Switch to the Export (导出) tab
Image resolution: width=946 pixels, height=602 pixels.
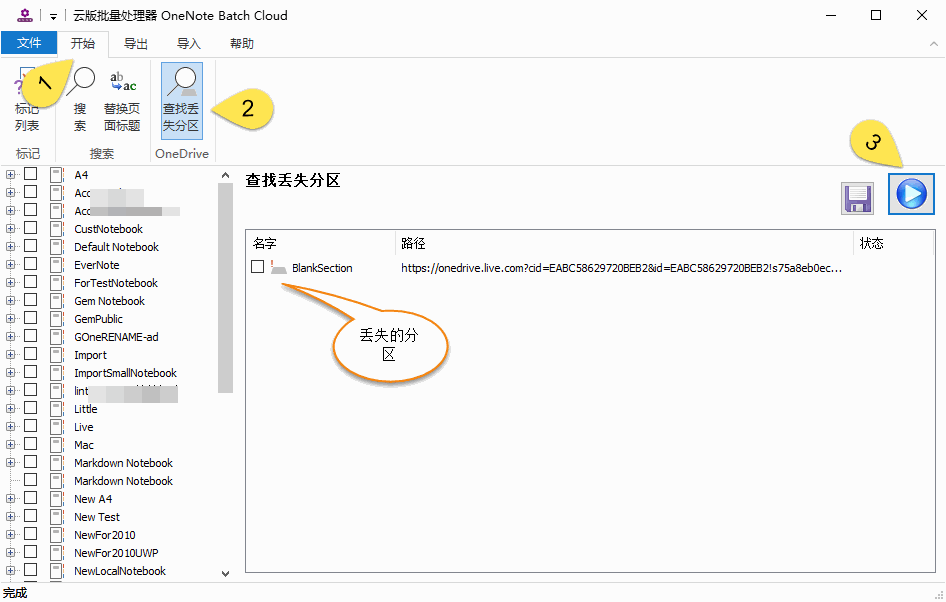[136, 44]
